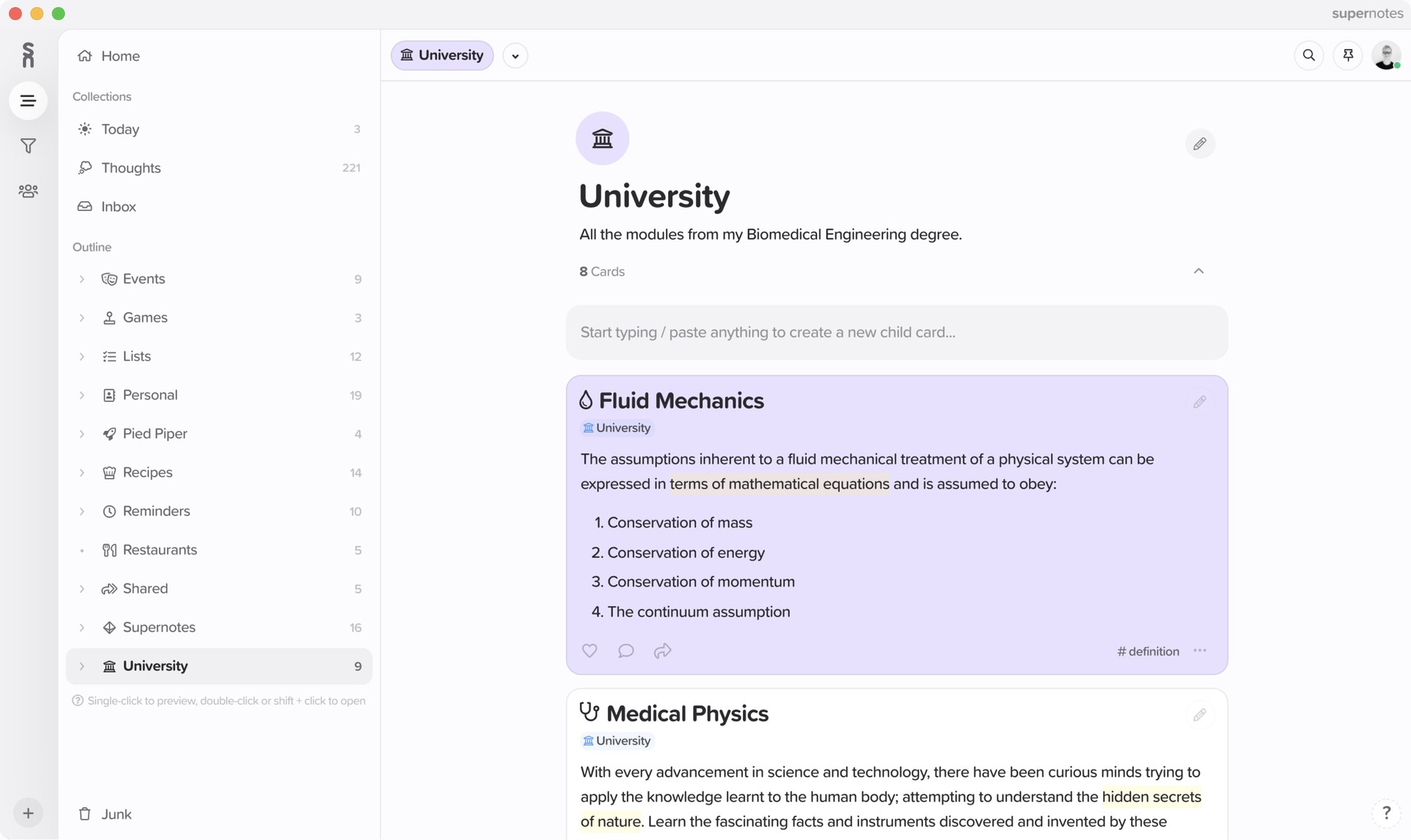
Task: Open the friends group sidebar icon
Action: point(28,191)
